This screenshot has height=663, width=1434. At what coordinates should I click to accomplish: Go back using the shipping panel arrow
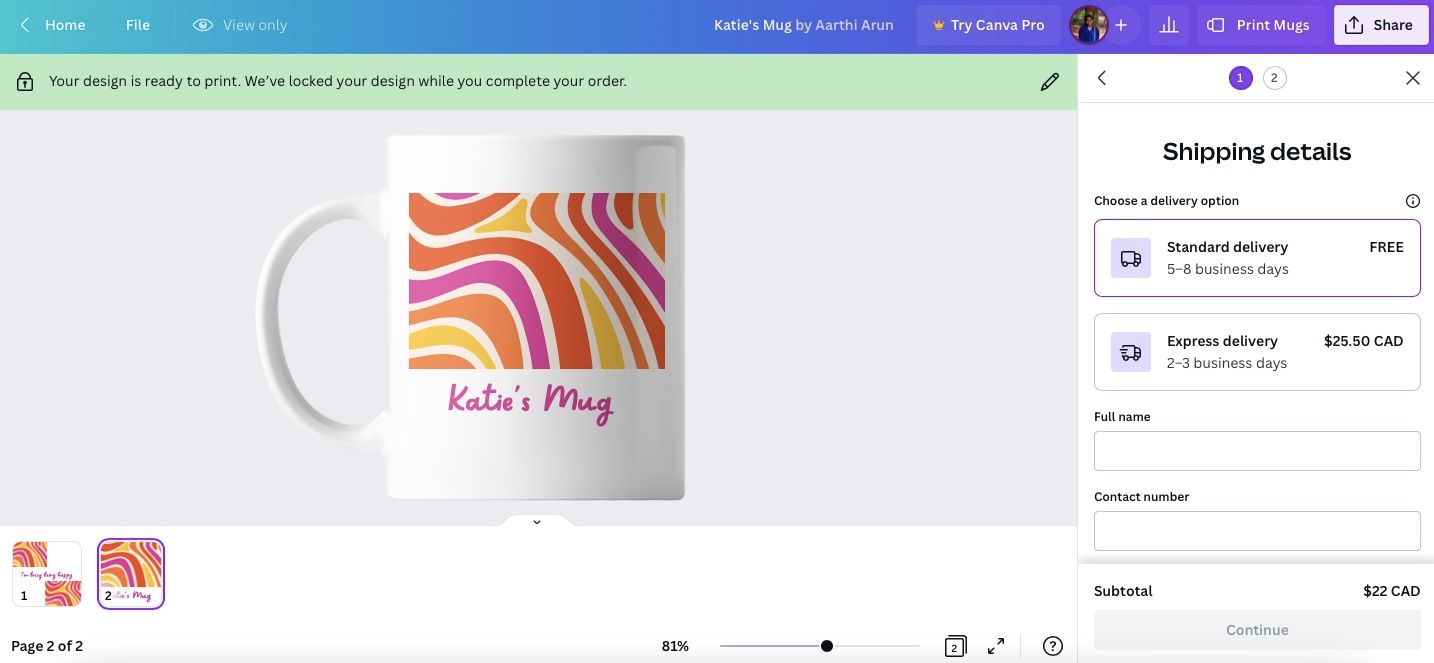click(x=1102, y=78)
